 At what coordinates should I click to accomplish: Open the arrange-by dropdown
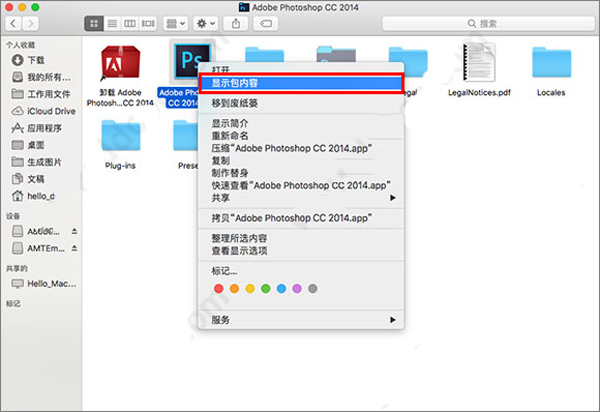[x=176, y=24]
